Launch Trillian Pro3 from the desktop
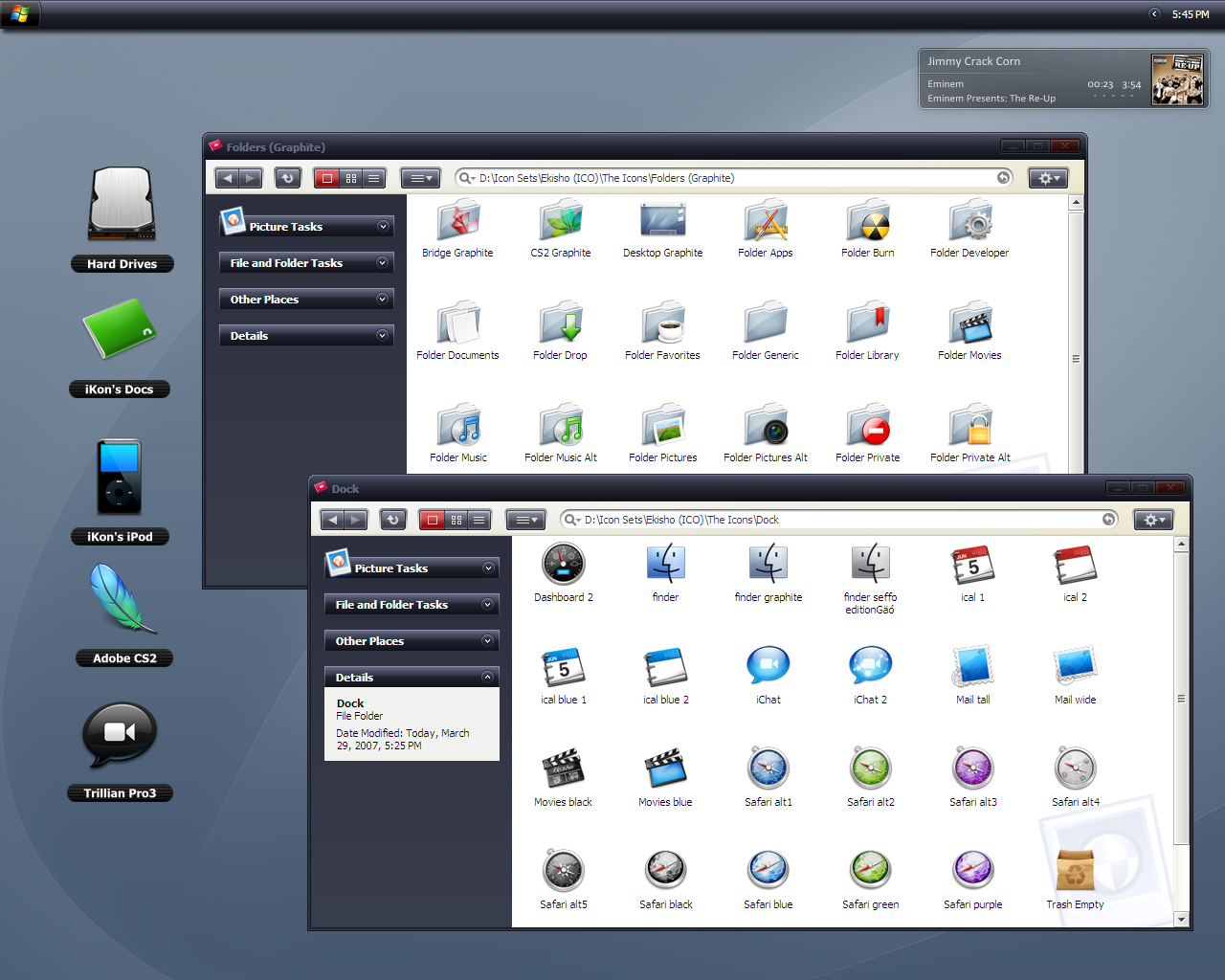This screenshot has height=980, width=1225. [x=120, y=734]
